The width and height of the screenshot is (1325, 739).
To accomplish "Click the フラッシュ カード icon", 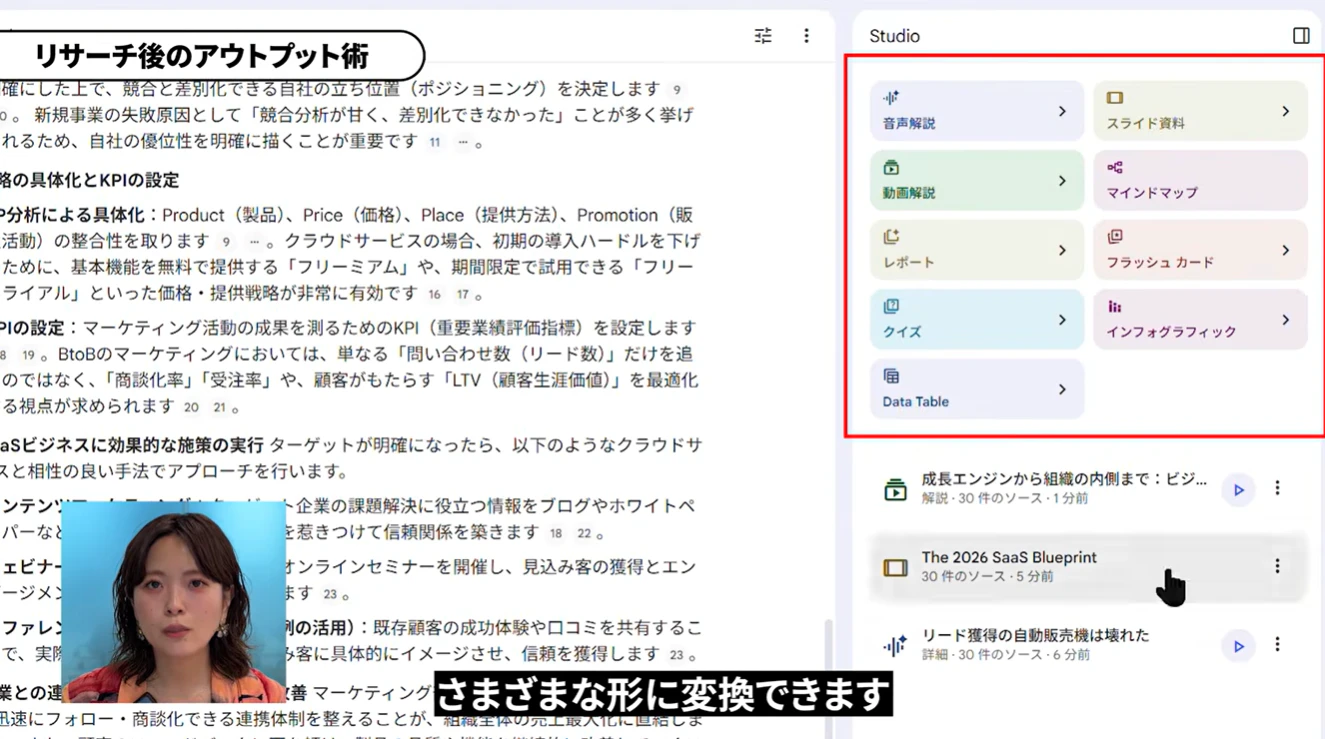I will coord(1115,237).
